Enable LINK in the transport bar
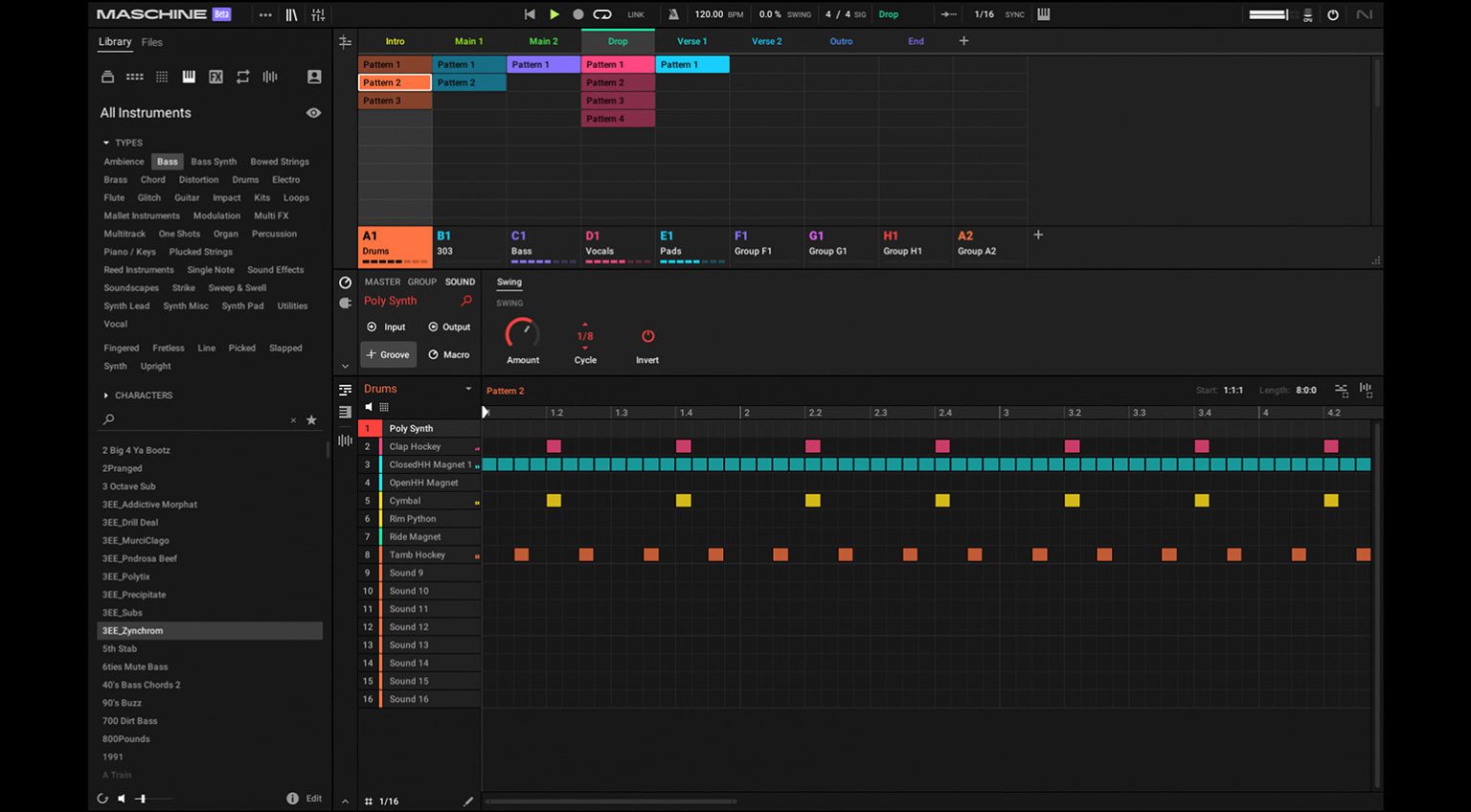This screenshot has width=1471, height=812. tap(638, 13)
